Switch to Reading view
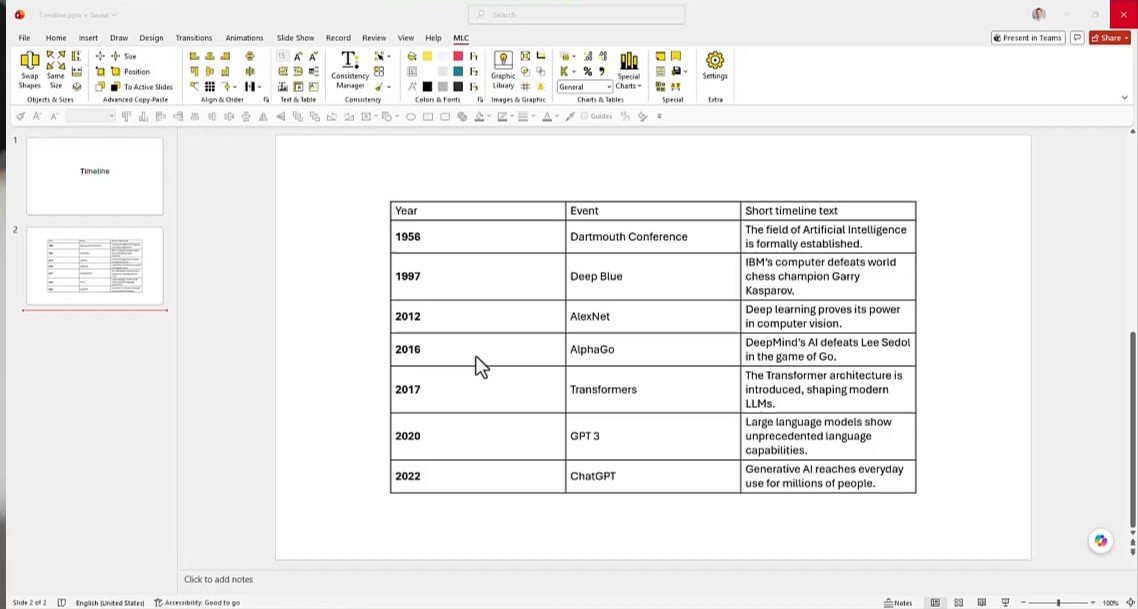This screenshot has height=609, width=1138. [981, 602]
